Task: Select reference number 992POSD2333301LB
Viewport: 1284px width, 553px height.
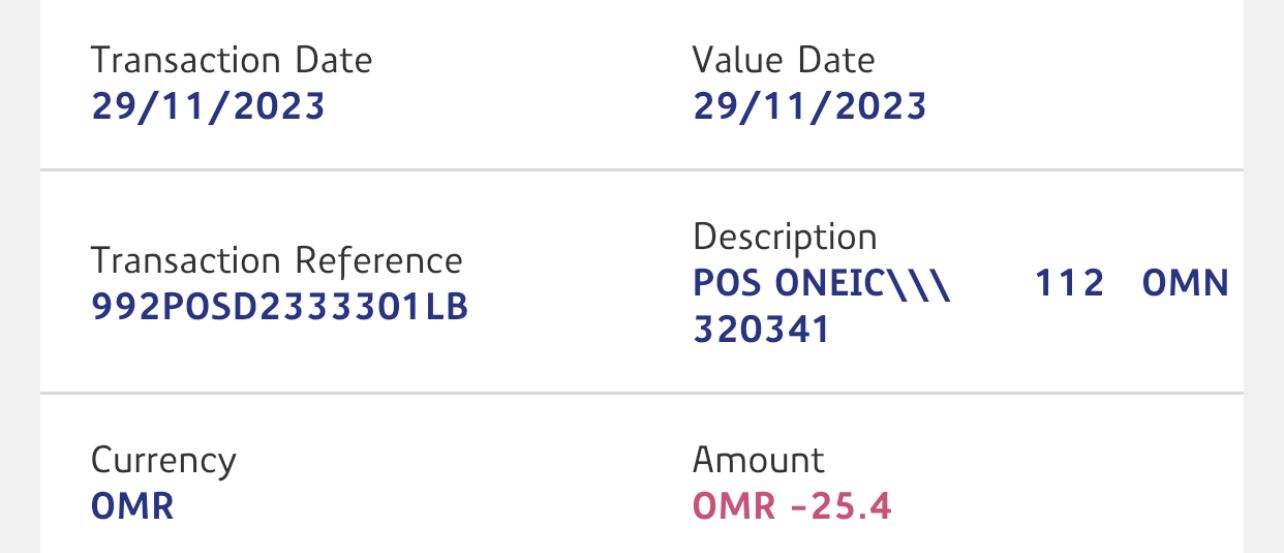Action: coord(280,307)
